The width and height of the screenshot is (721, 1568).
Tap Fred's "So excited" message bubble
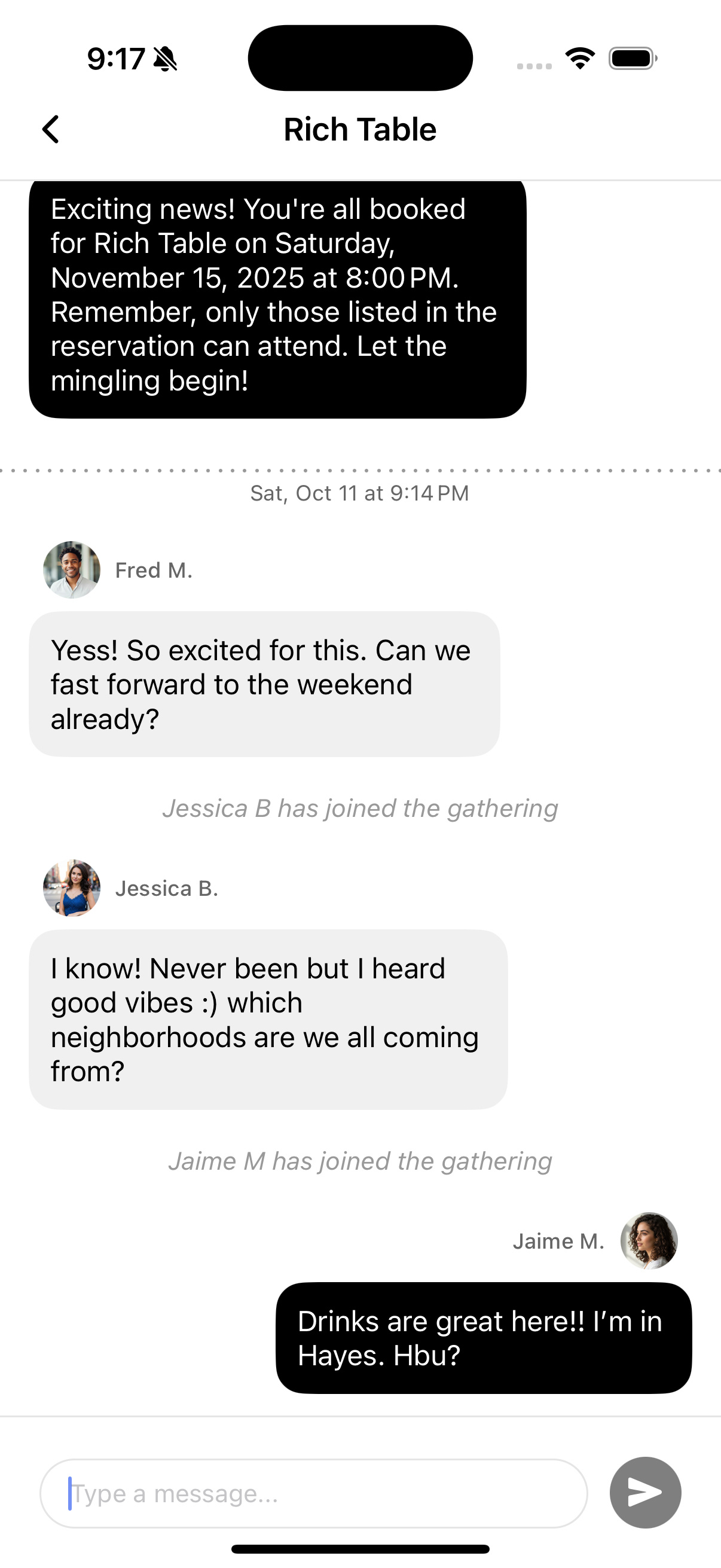[x=265, y=684]
